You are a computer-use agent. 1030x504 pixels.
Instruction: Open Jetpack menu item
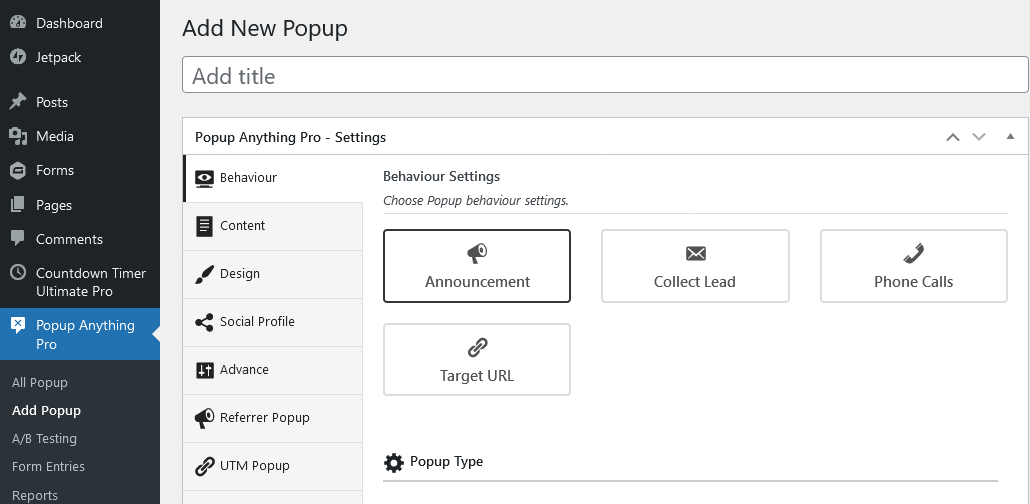pyautogui.click(x=79, y=57)
